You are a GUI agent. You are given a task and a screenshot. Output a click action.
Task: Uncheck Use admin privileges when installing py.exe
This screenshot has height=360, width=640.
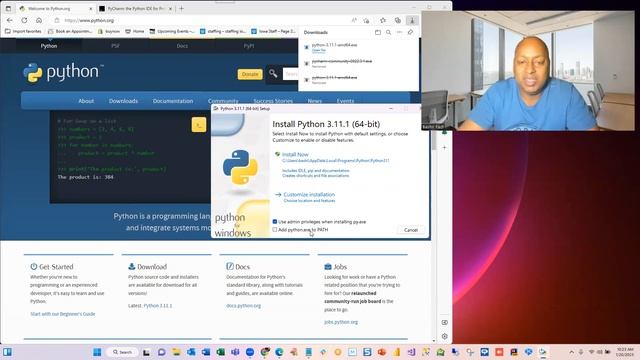(275, 222)
